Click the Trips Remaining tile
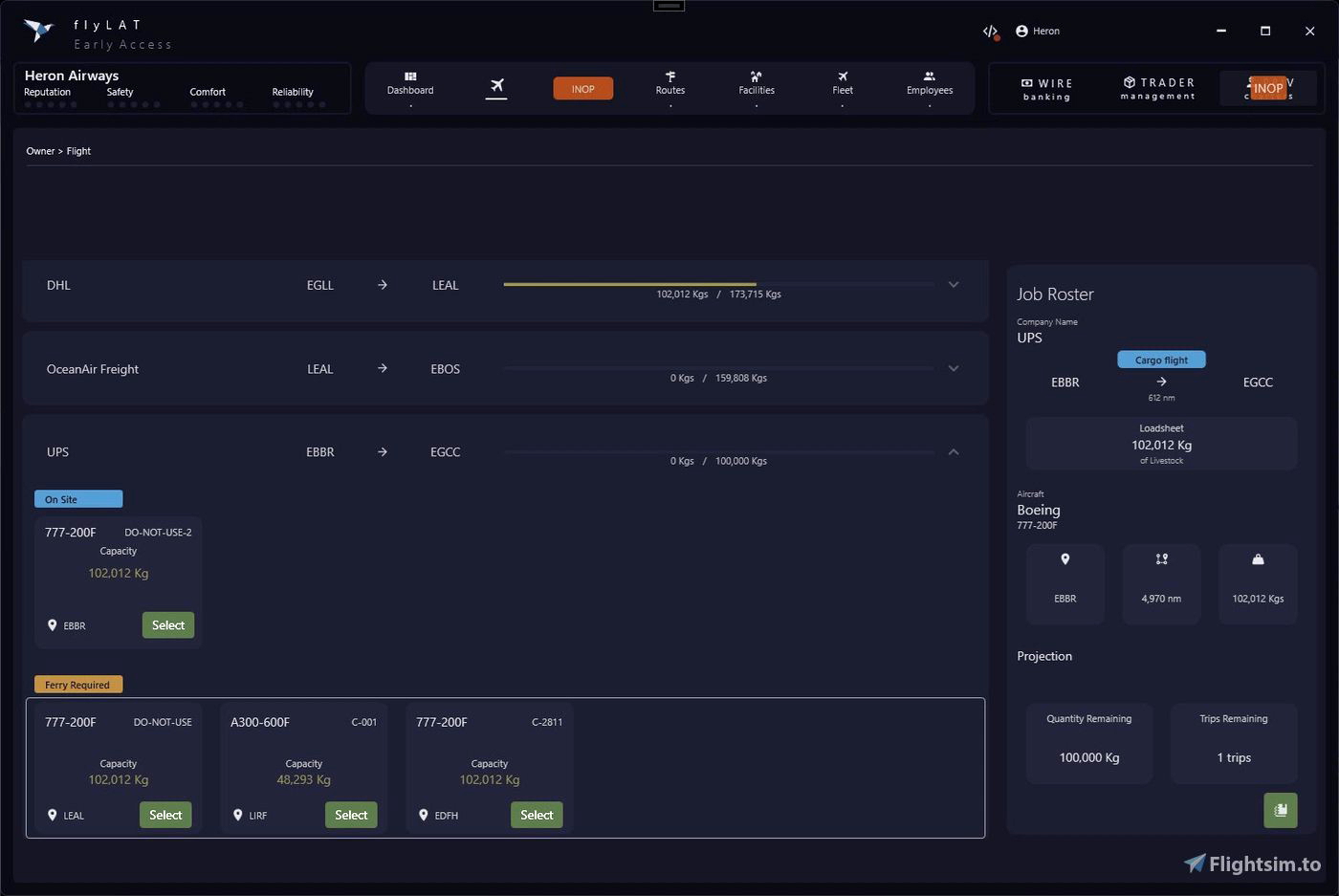Image resolution: width=1339 pixels, height=896 pixels. [x=1234, y=744]
